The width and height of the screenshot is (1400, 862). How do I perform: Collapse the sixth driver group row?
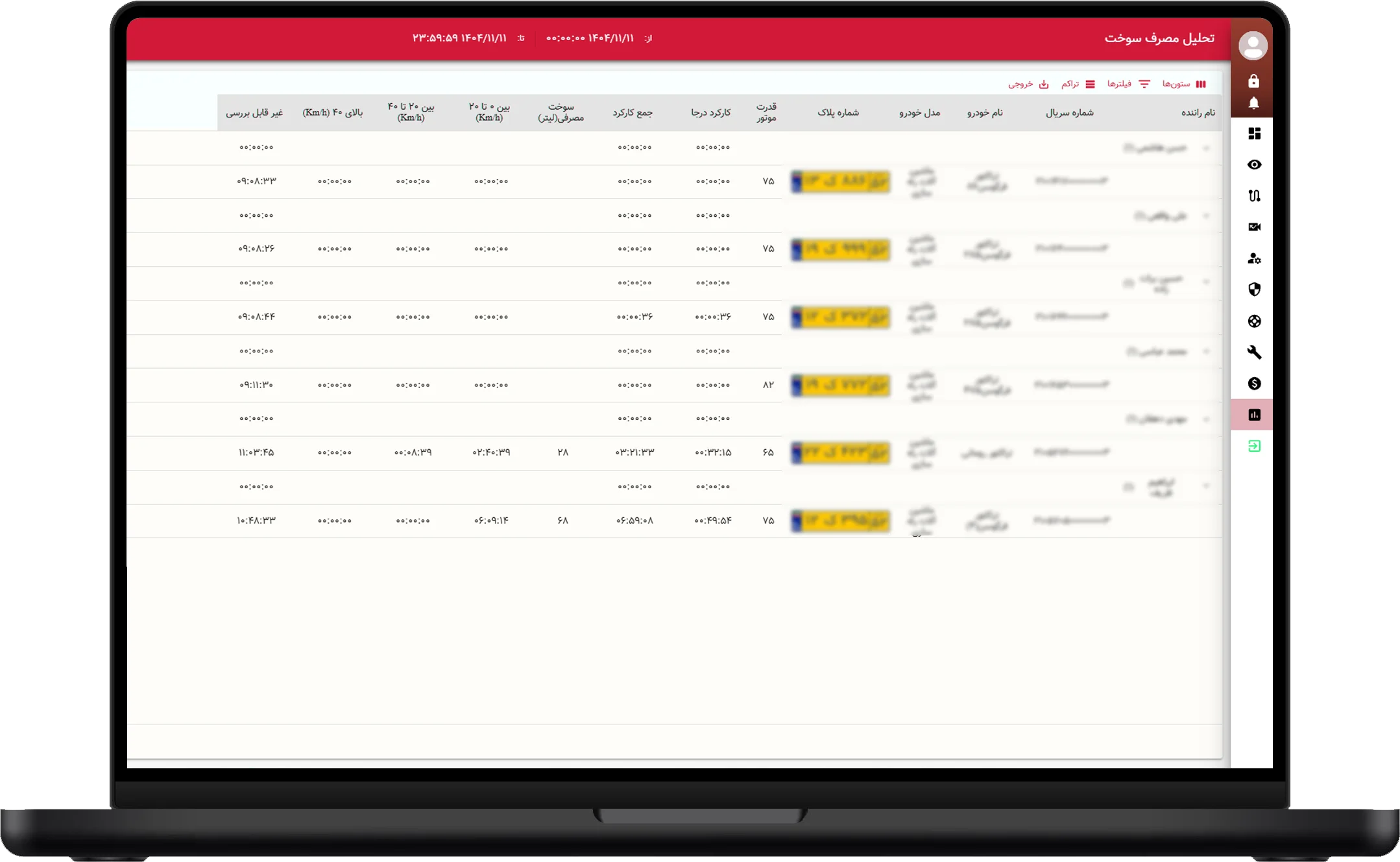click(1206, 486)
